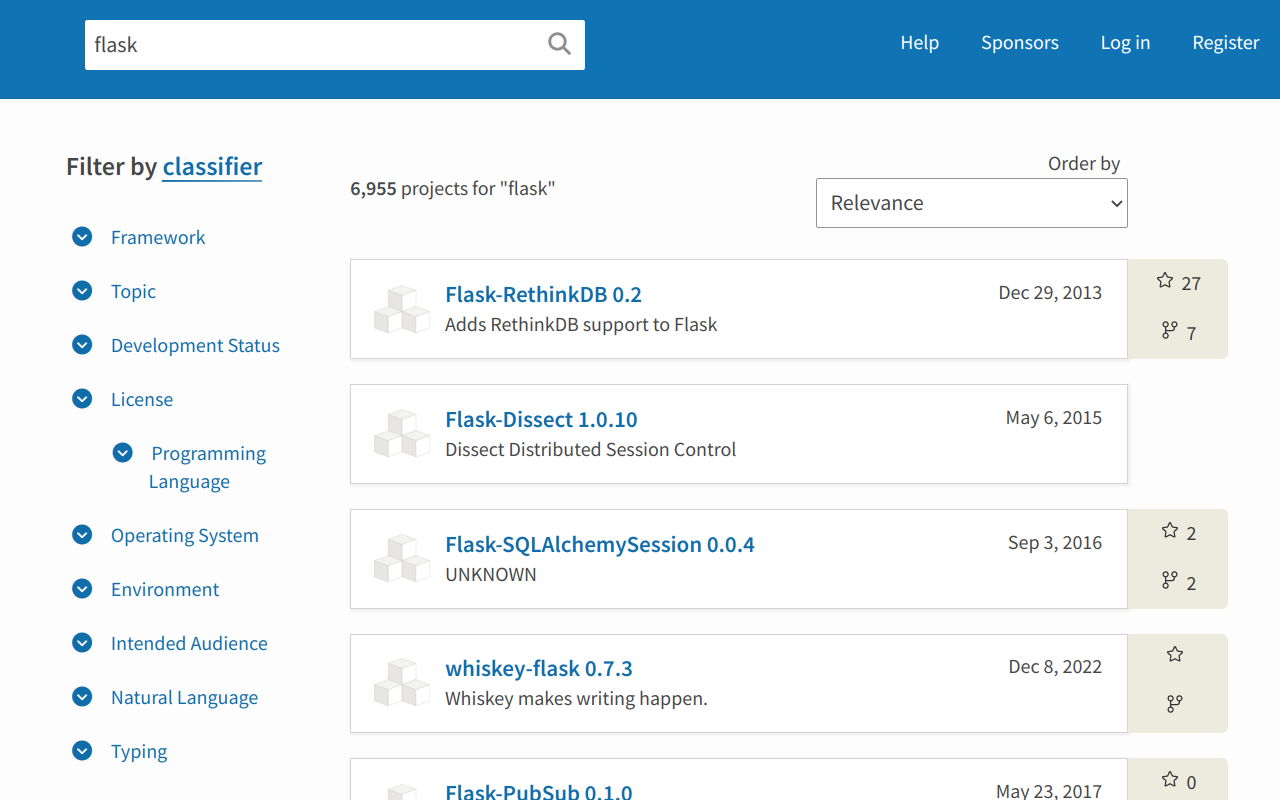Click the fork icon for Flask-RethinkDB
The width and height of the screenshot is (1280, 800).
tap(1169, 330)
